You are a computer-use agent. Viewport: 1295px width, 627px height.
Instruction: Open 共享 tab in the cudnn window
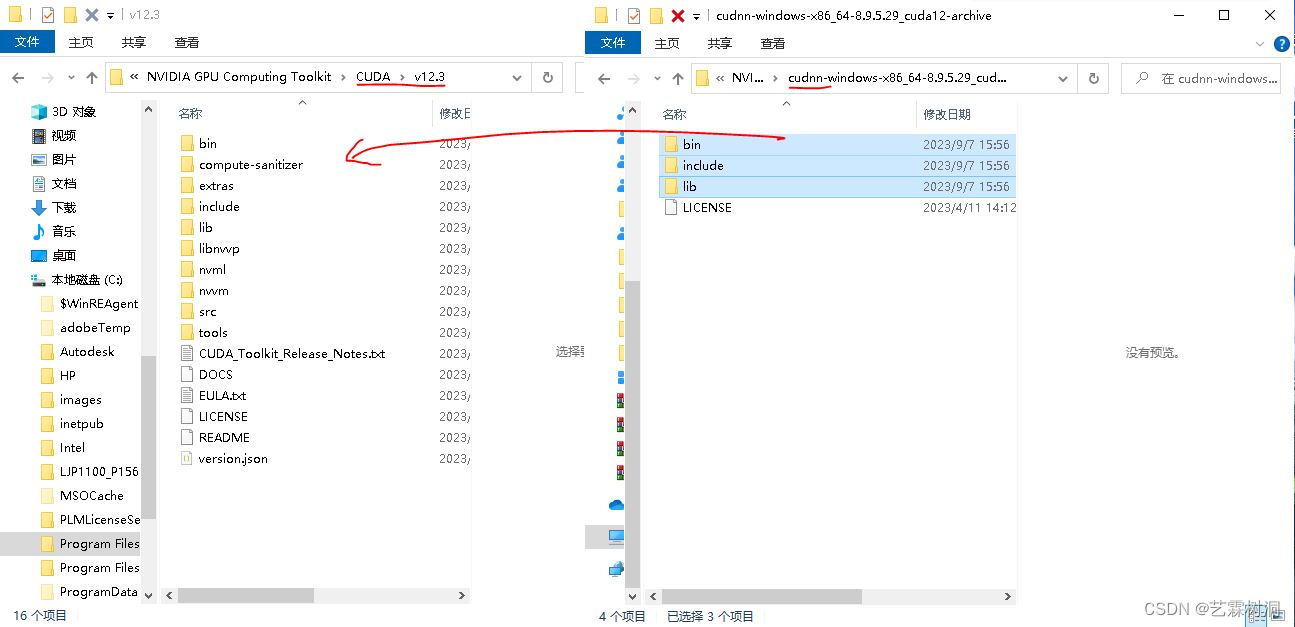point(719,43)
